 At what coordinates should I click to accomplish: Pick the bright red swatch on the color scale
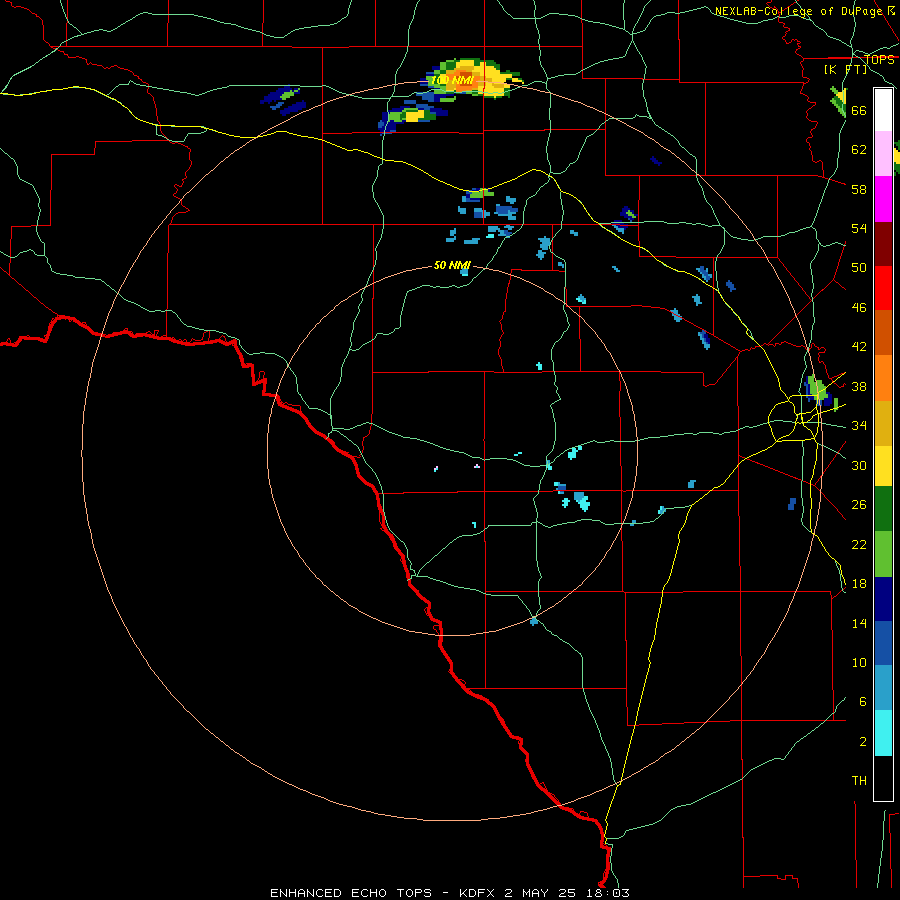[x=883, y=288]
